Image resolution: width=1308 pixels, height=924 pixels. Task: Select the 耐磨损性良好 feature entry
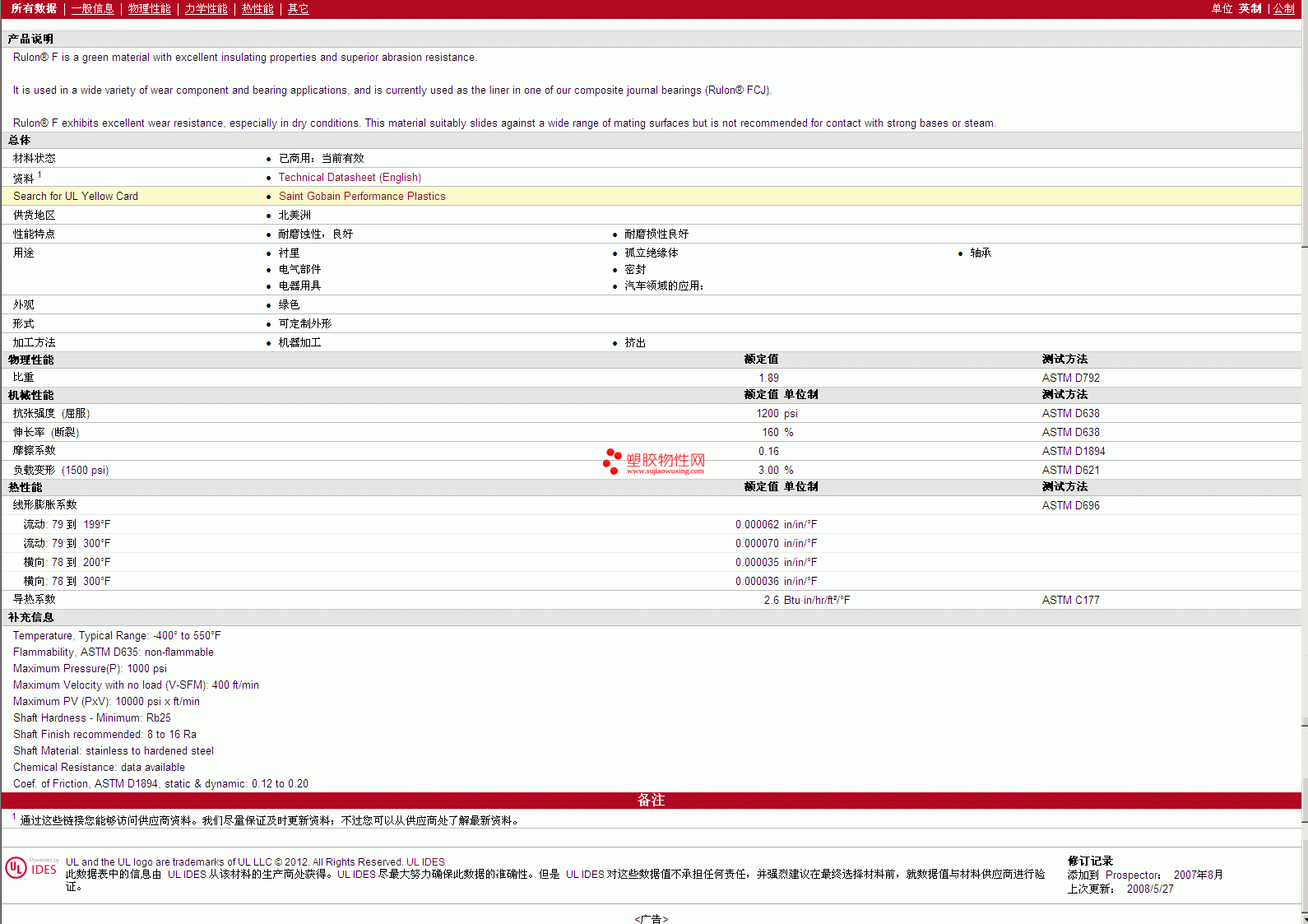pos(656,234)
